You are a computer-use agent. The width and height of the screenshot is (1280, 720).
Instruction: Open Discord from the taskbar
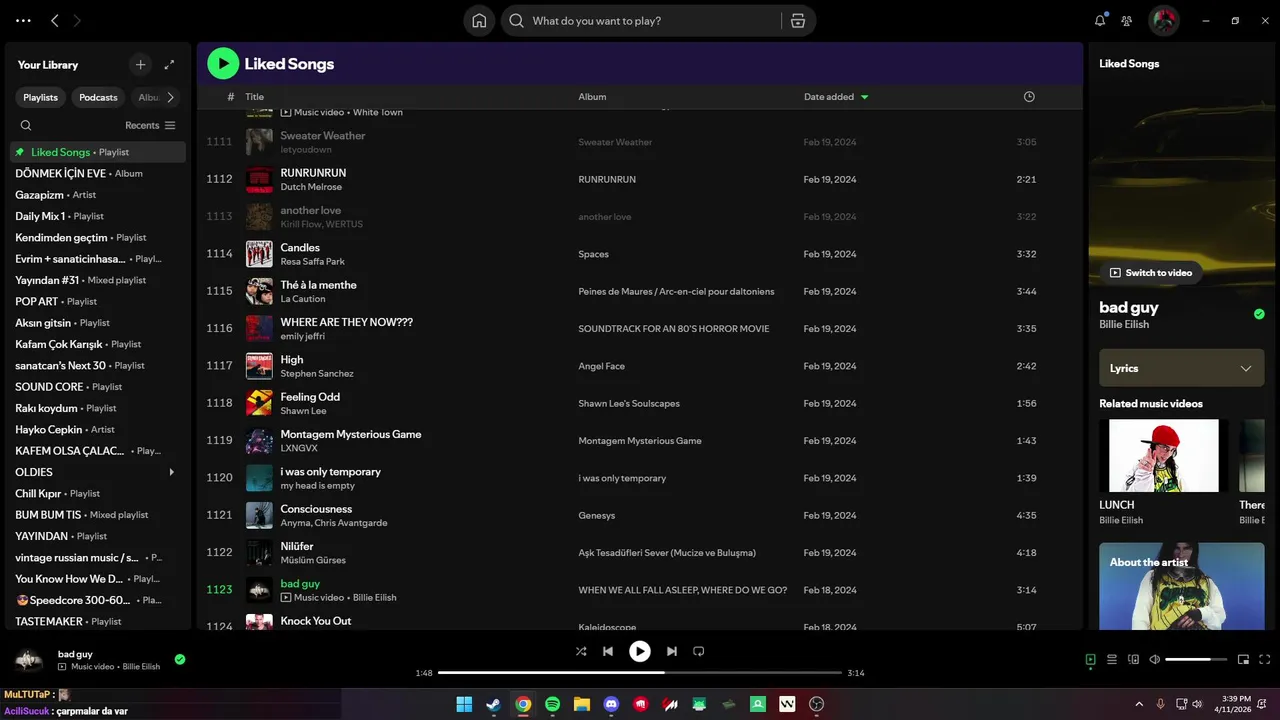click(611, 704)
